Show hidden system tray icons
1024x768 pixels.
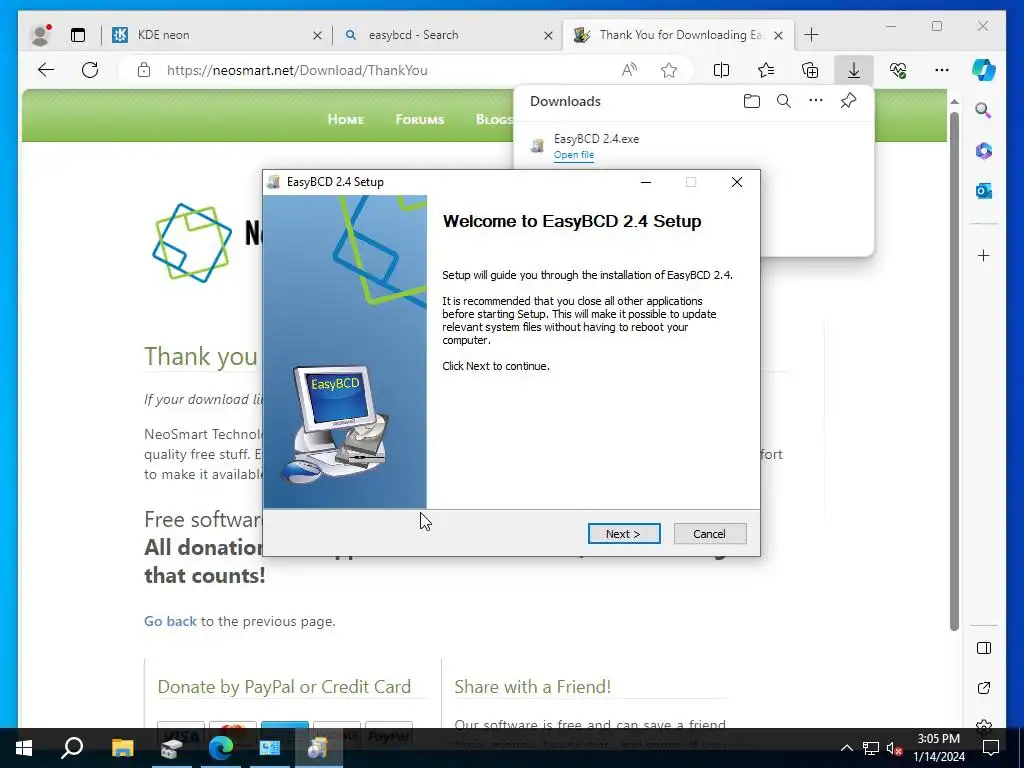846,748
